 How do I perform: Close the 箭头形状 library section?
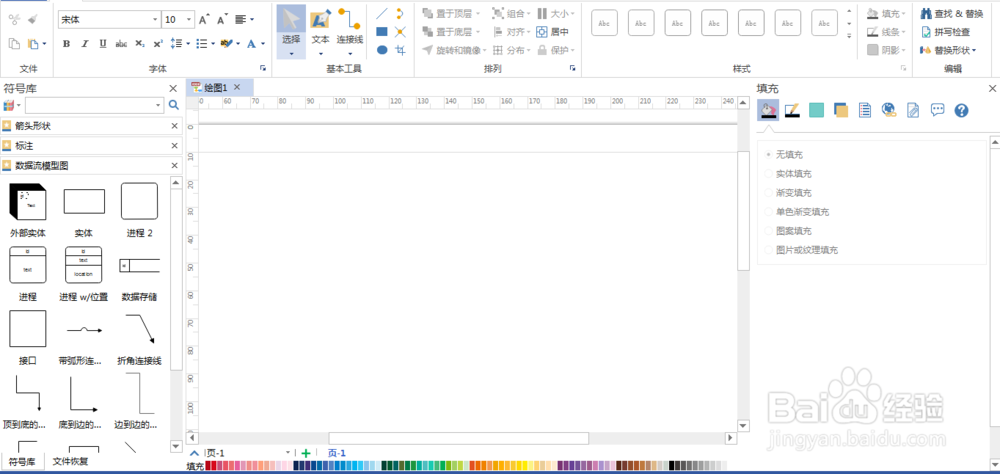[174, 126]
